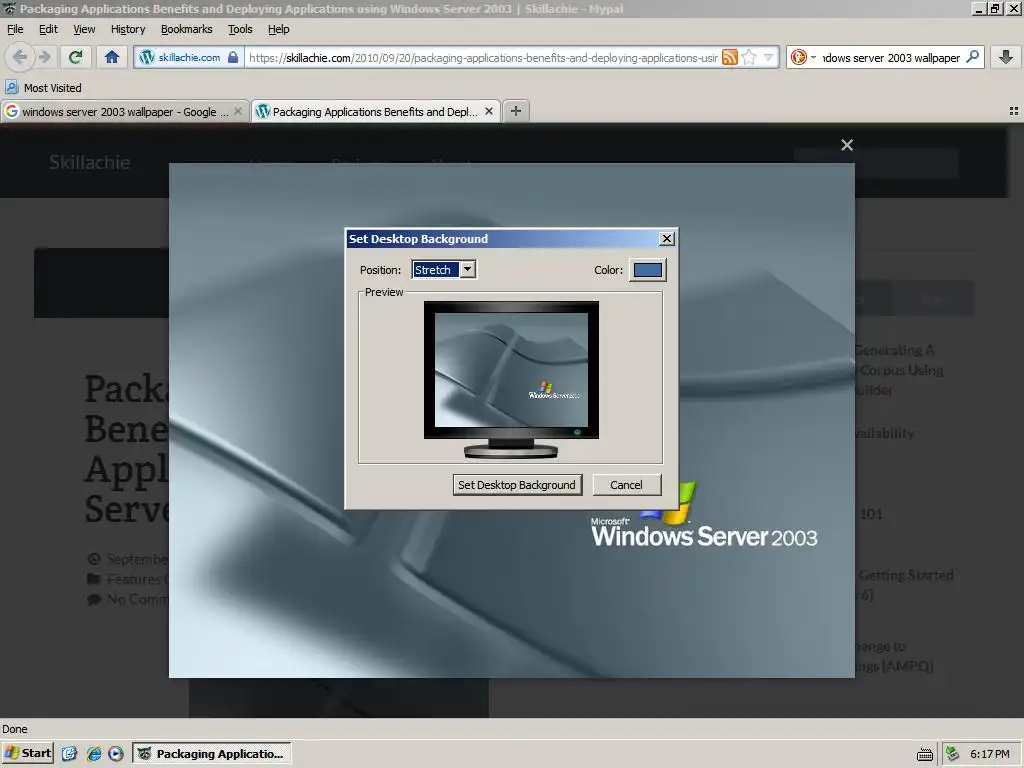Screen dimensions: 1024x768
Task: Click the search magnifier icon
Action: click(972, 57)
